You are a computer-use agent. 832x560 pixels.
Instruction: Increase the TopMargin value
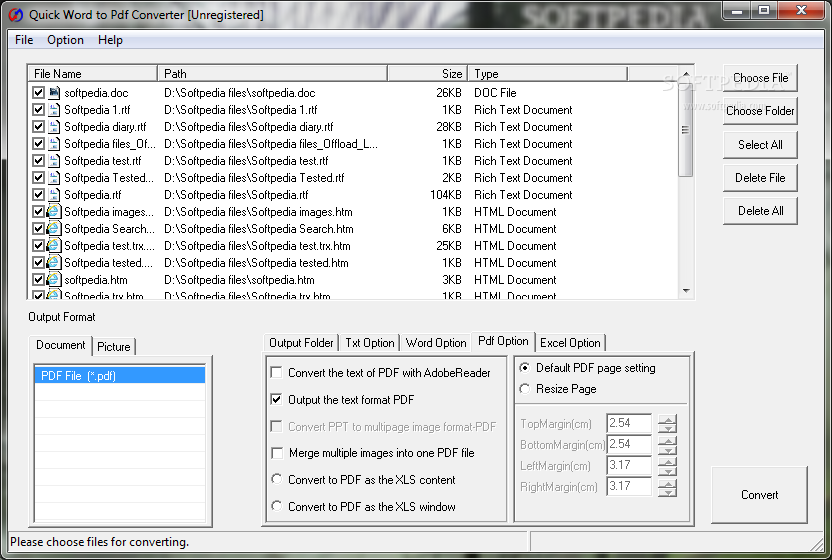pyautogui.click(x=668, y=419)
